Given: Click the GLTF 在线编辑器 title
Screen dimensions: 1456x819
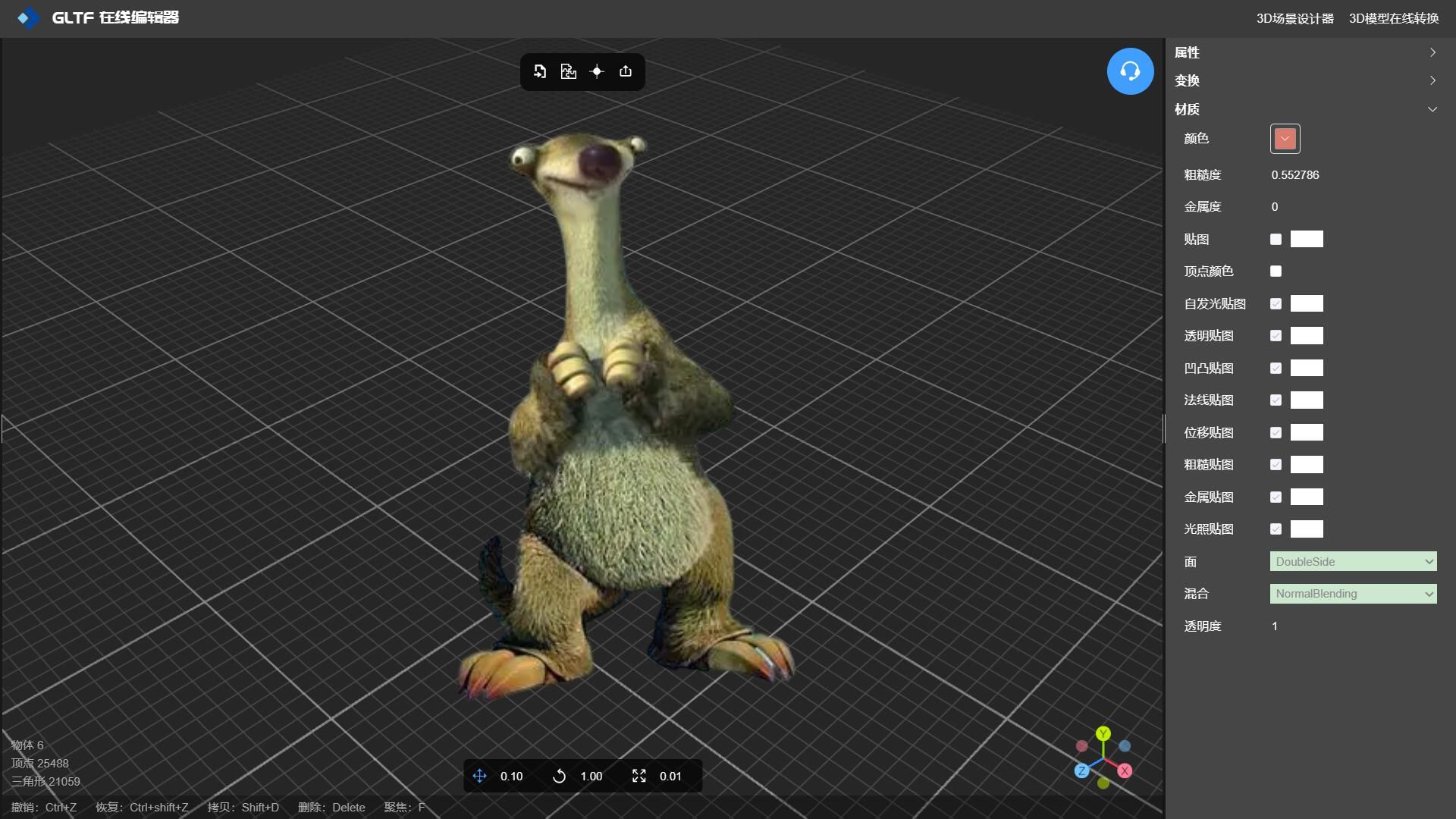Looking at the screenshot, I should pyautogui.click(x=115, y=17).
